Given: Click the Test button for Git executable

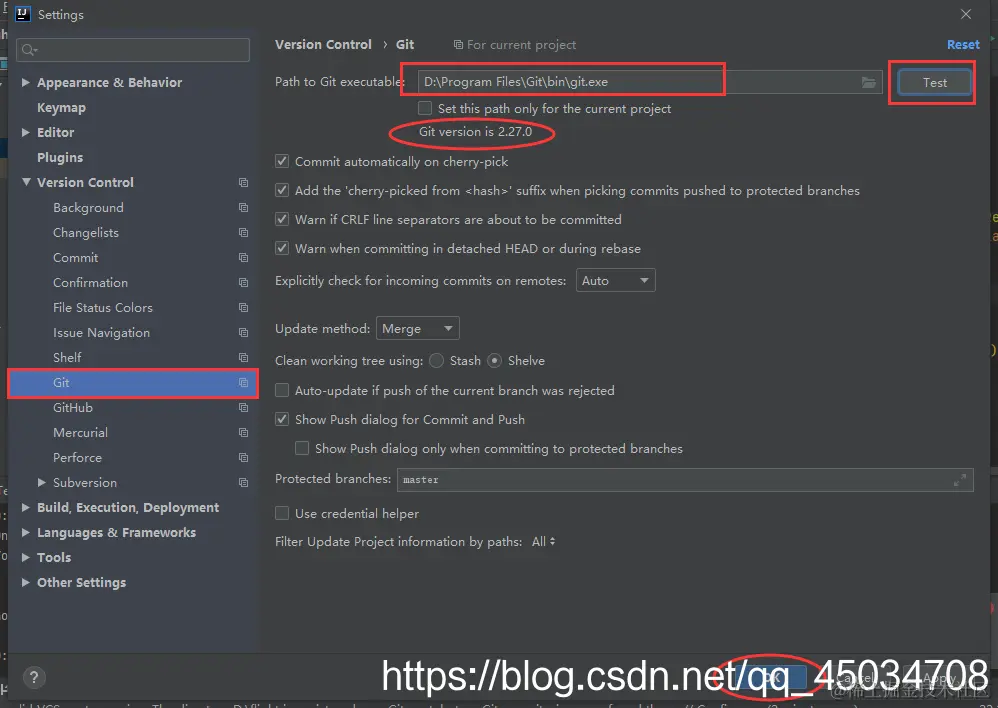Looking at the screenshot, I should 934,83.
